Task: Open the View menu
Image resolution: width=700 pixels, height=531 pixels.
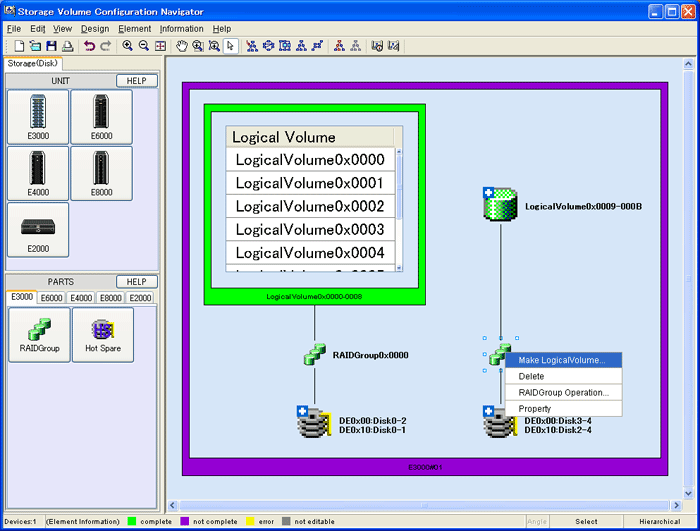Action: click(x=62, y=29)
